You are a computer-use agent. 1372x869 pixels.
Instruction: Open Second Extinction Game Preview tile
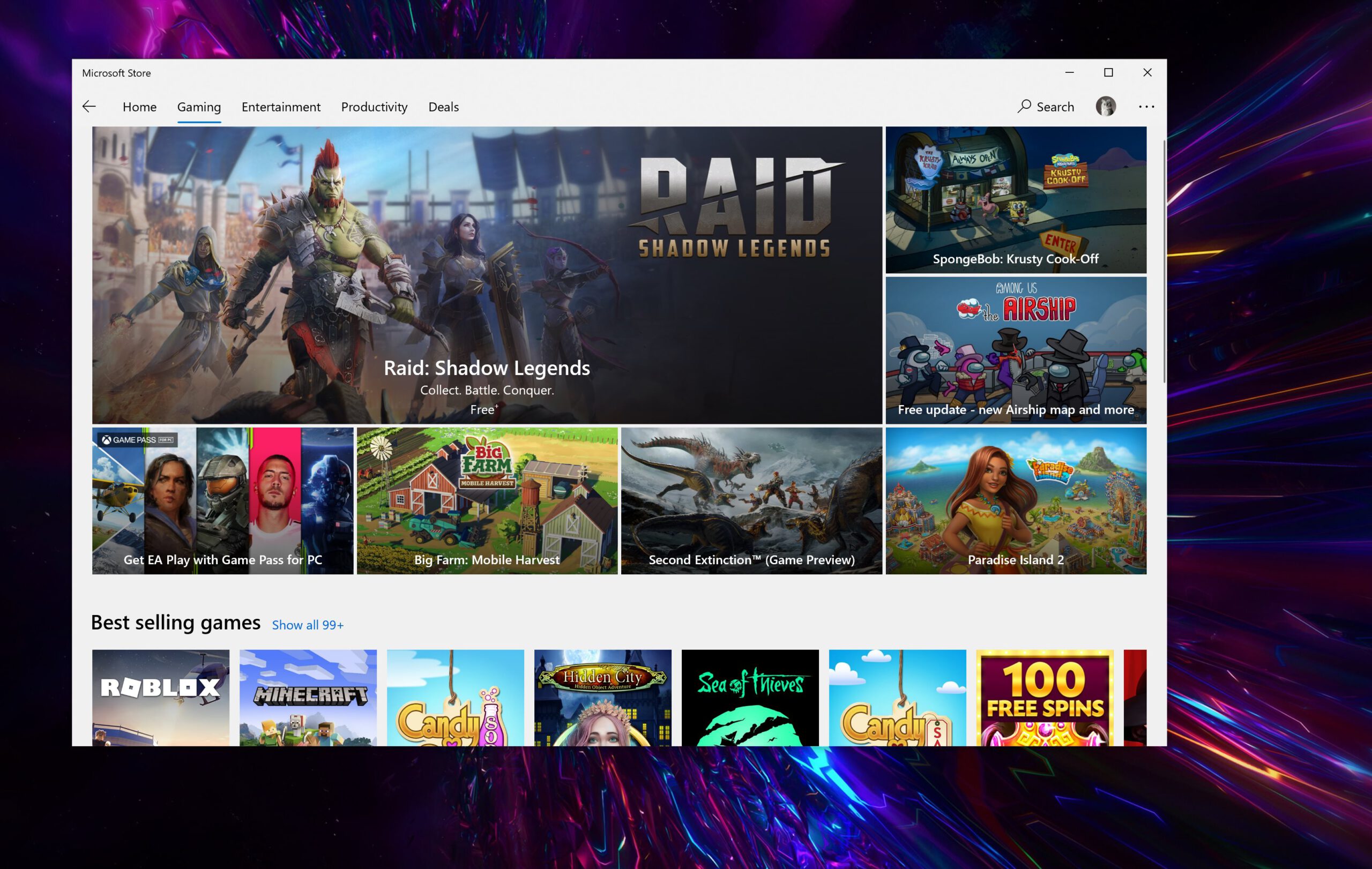click(751, 500)
